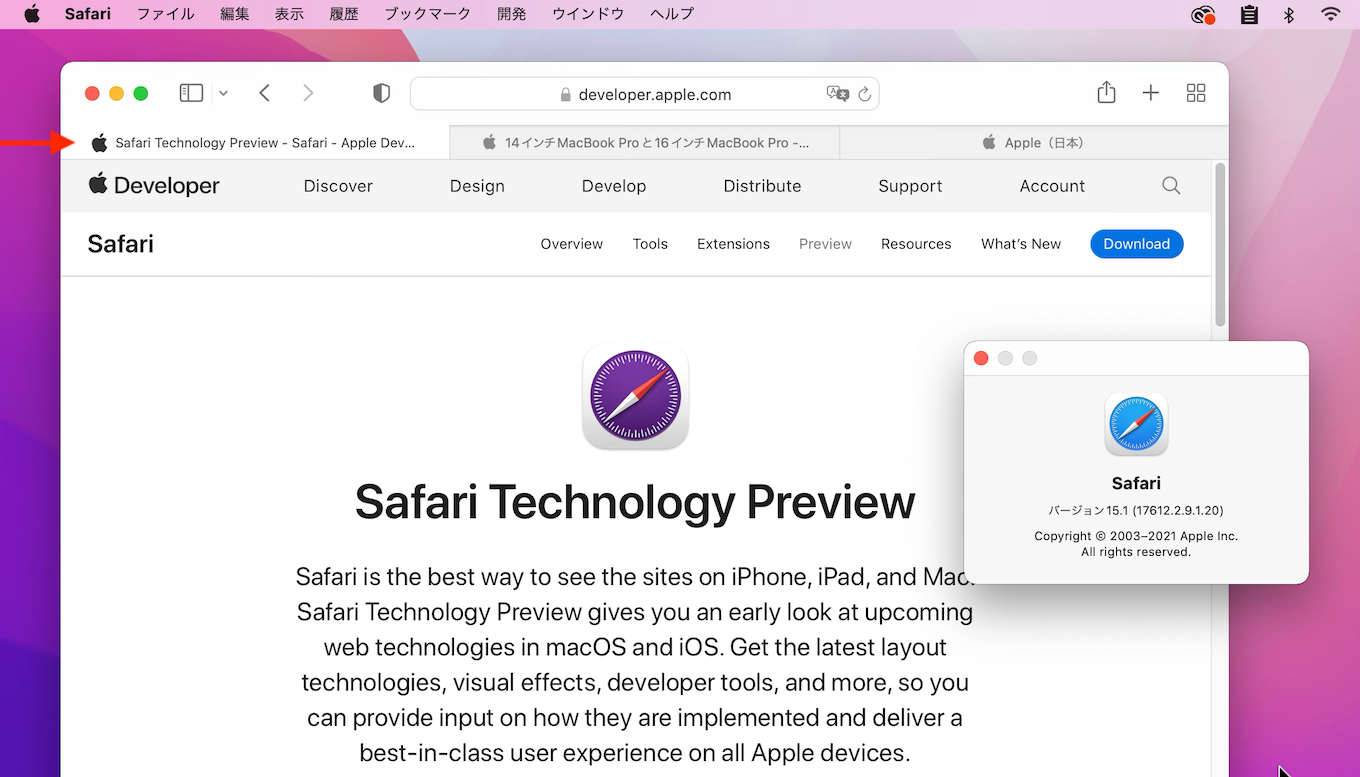Click the clipboard menu bar icon
1360x777 pixels.
pyautogui.click(x=1249, y=14)
